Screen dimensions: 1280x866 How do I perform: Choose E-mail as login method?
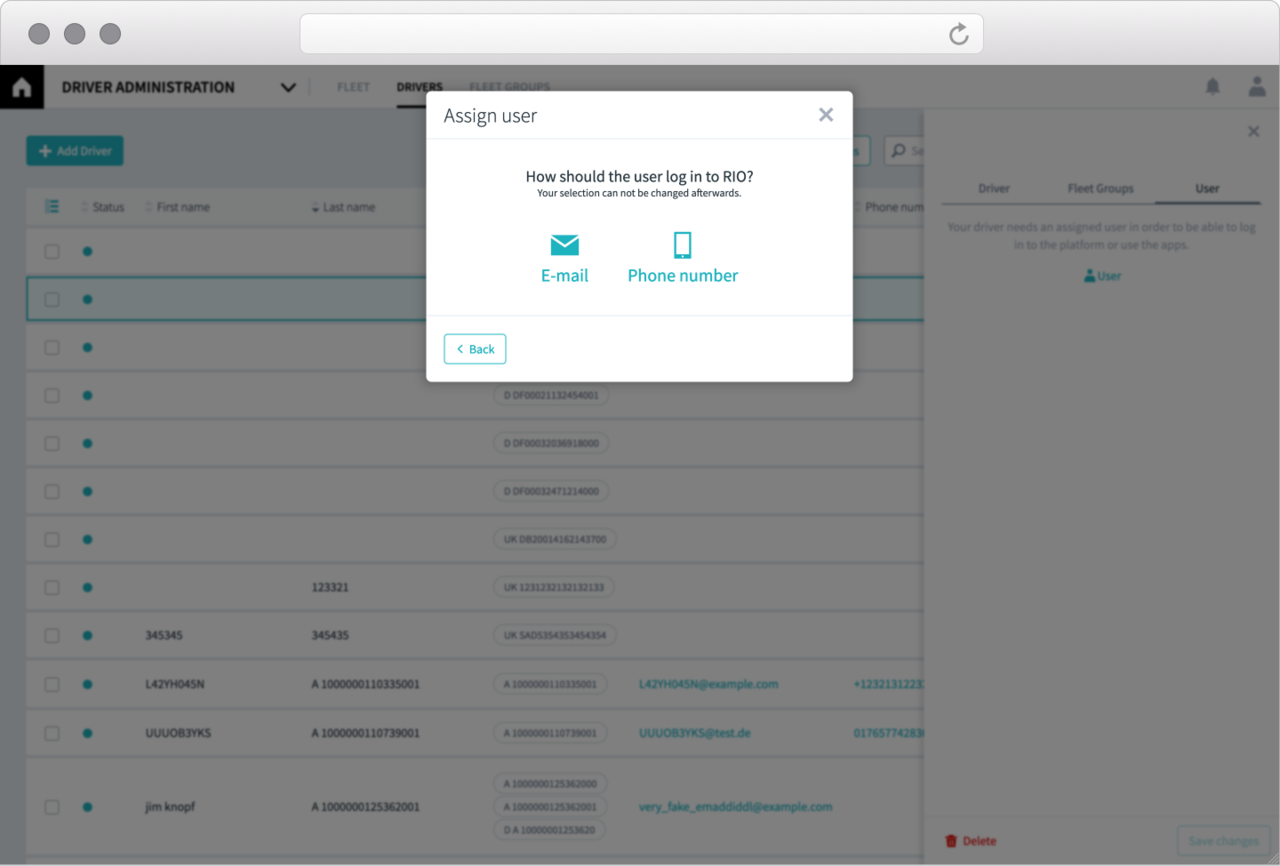coord(564,259)
